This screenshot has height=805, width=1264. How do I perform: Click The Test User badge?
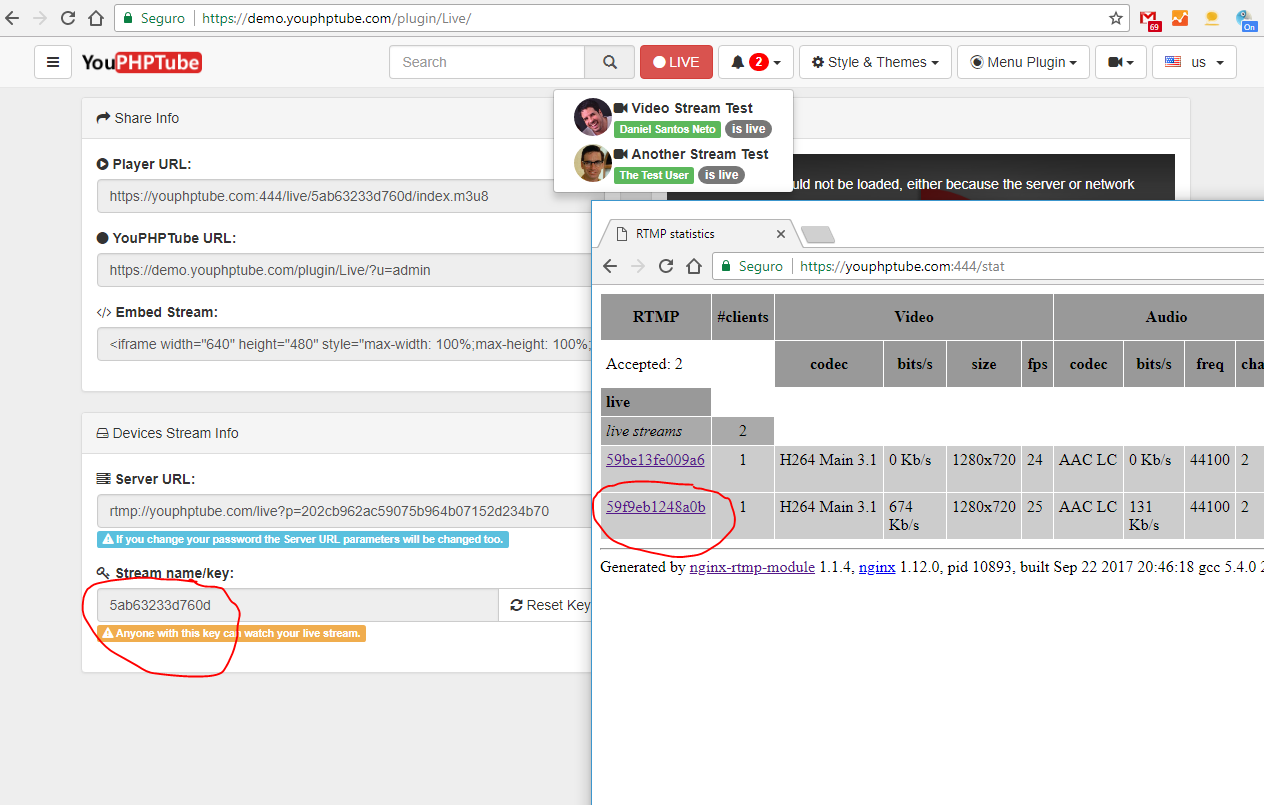(x=653, y=175)
